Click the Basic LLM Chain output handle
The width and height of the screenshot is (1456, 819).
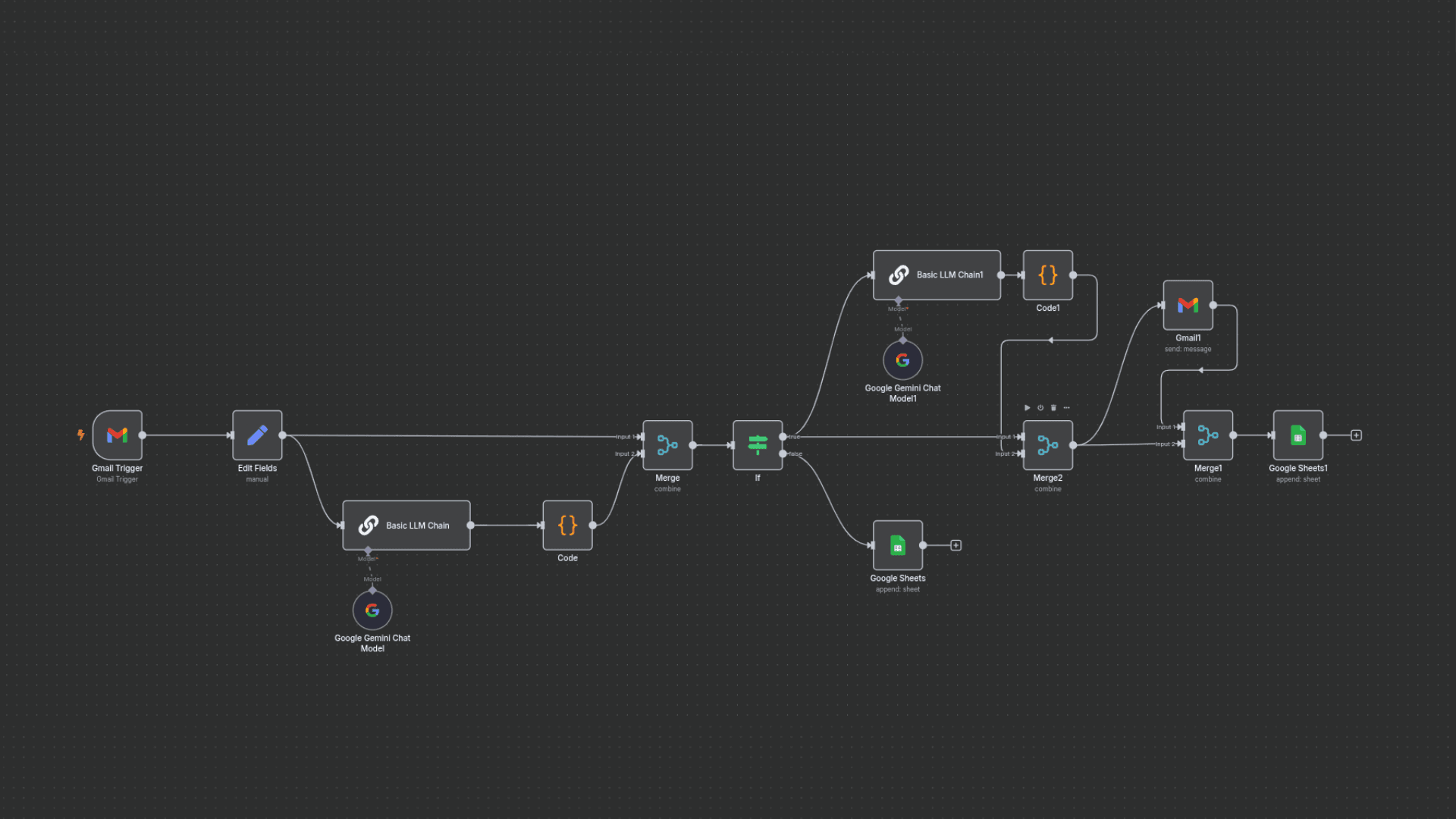pos(470,525)
